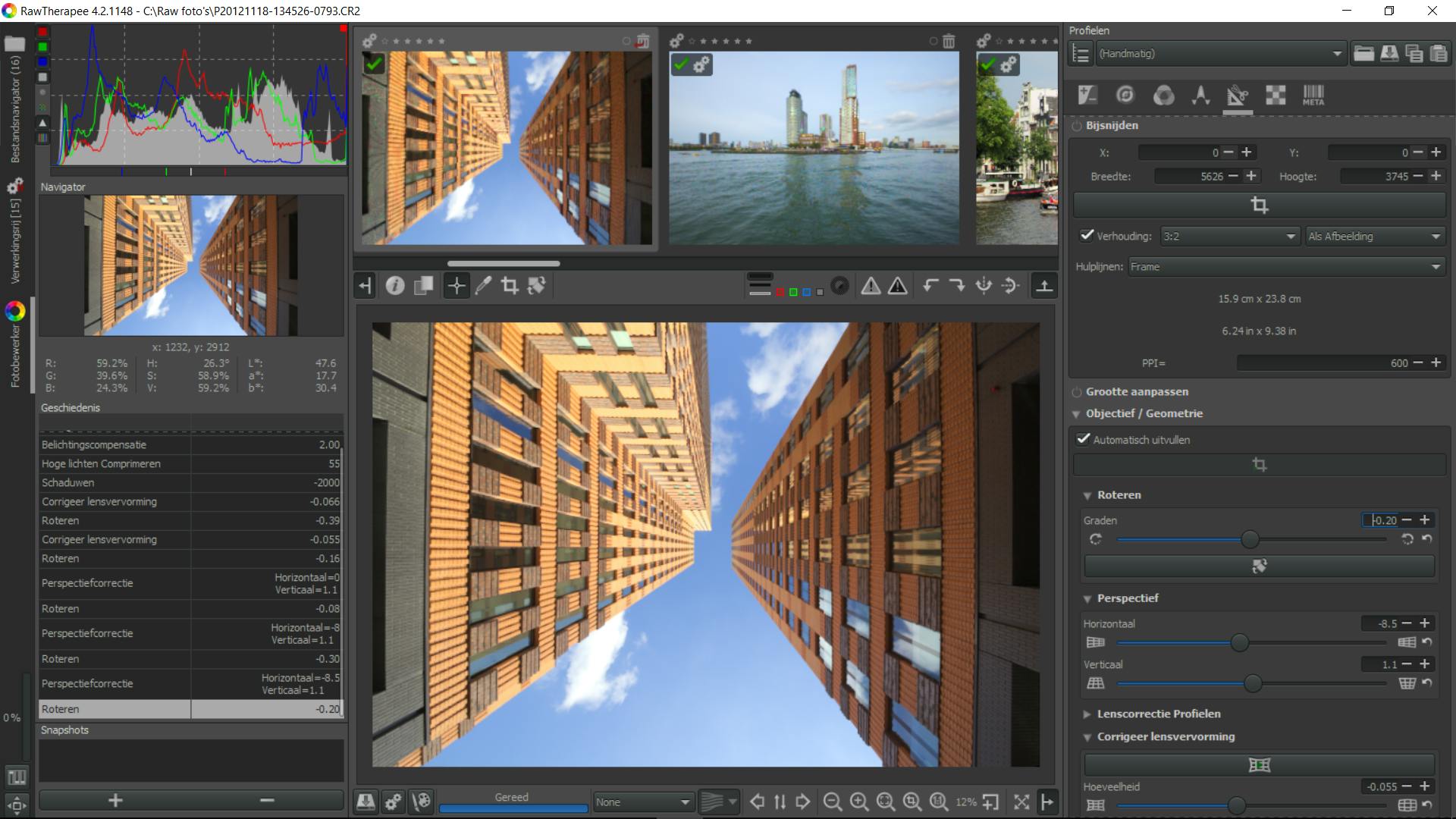Toggle the Bijsnijden power button
The width and height of the screenshot is (1456, 819).
pyautogui.click(x=1076, y=126)
